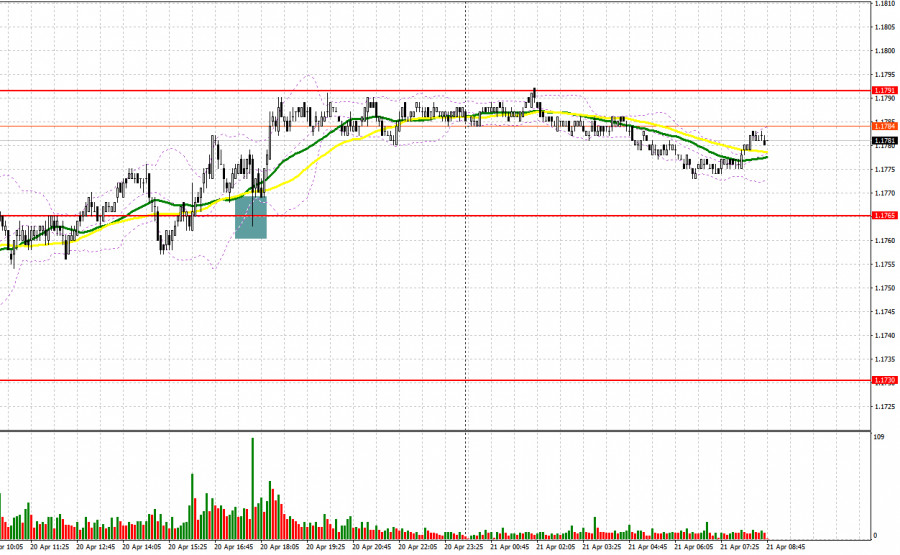The image size is (900, 555).
Task: Click the 21 Apr 08:45 time label
Action: click(786, 548)
